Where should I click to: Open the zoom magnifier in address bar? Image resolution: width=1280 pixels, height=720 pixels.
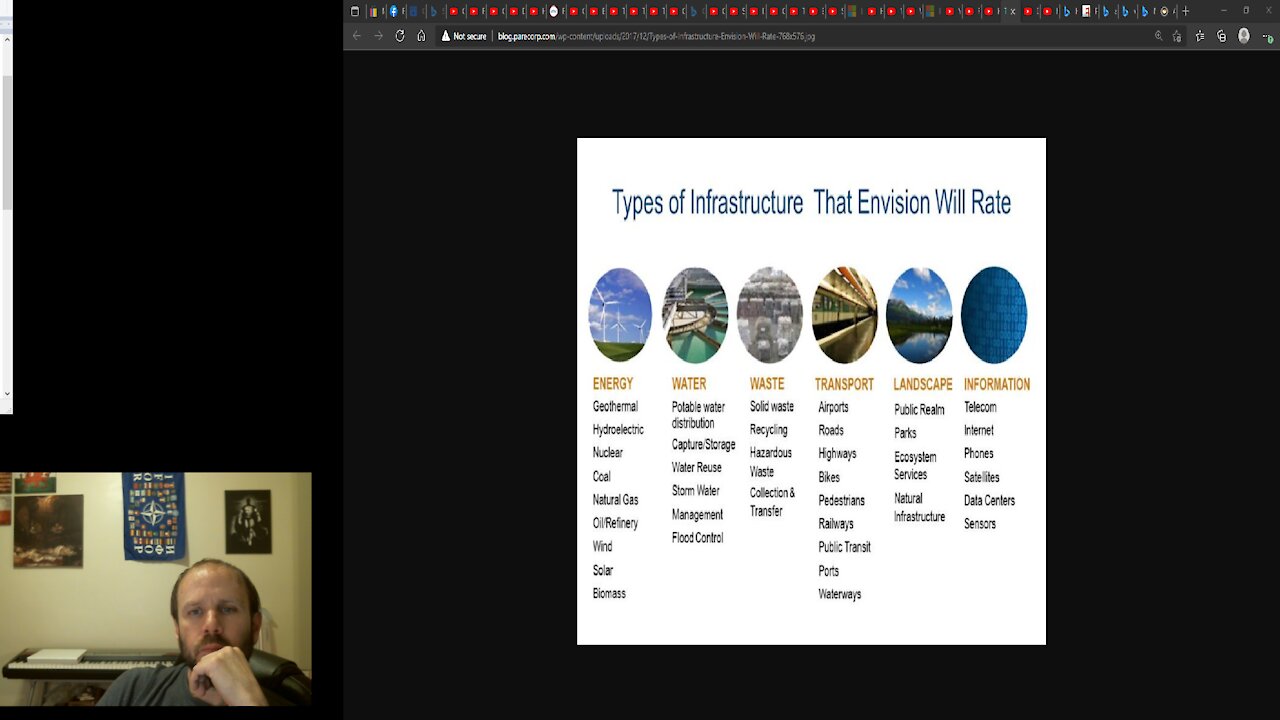(x=1159, y=36)
